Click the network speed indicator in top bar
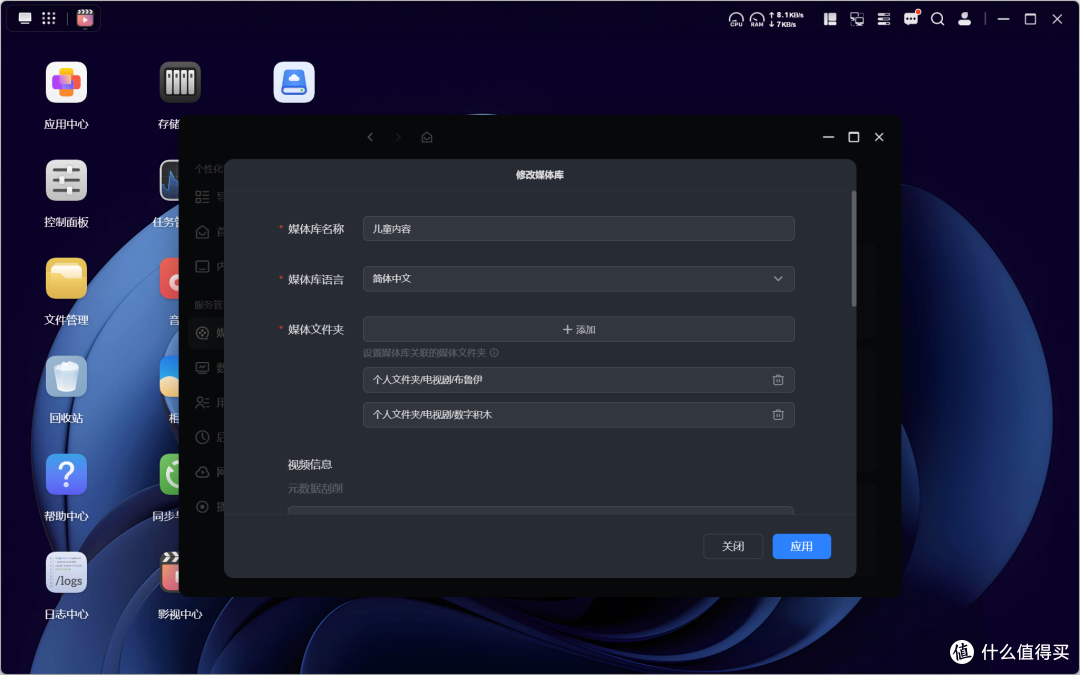 coord(787,19)
